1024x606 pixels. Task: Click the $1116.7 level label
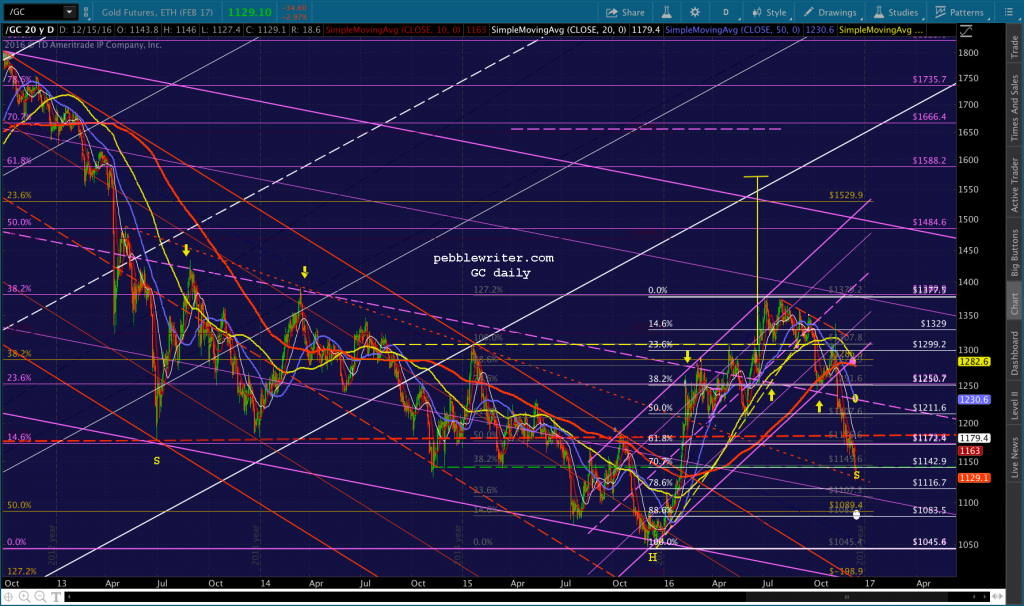[929, 482]
